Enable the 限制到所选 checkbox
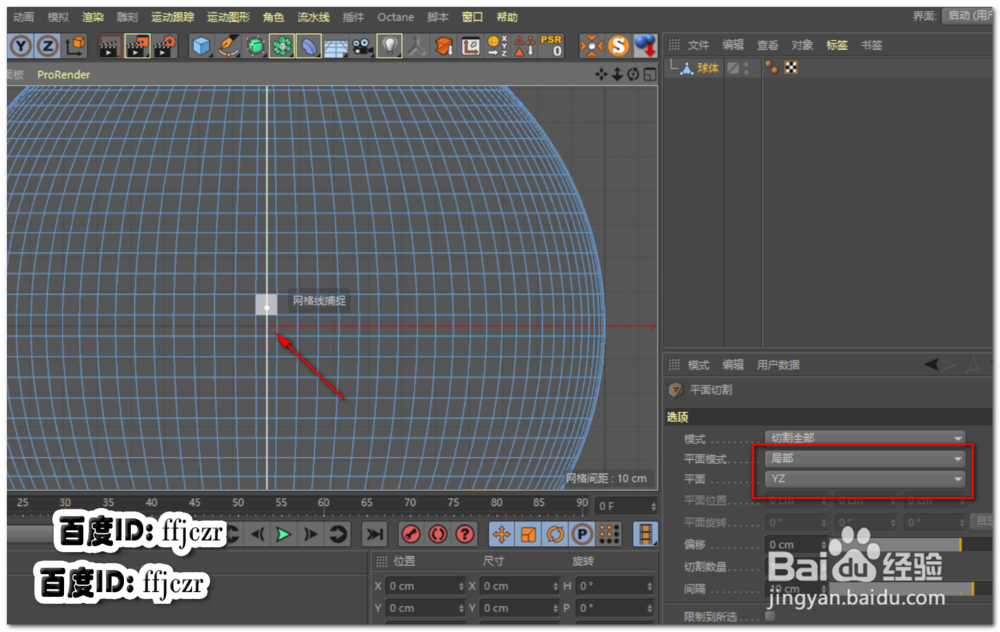 (770, 616)
